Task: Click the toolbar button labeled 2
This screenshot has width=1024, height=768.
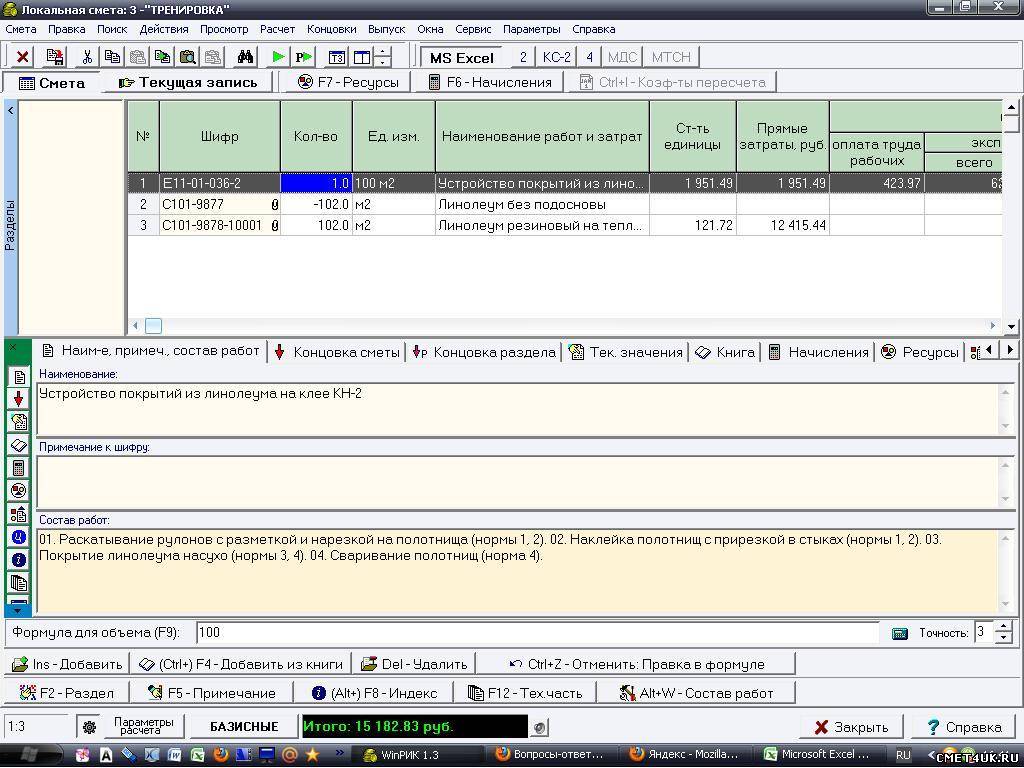Action: click(x=523, y=57)
